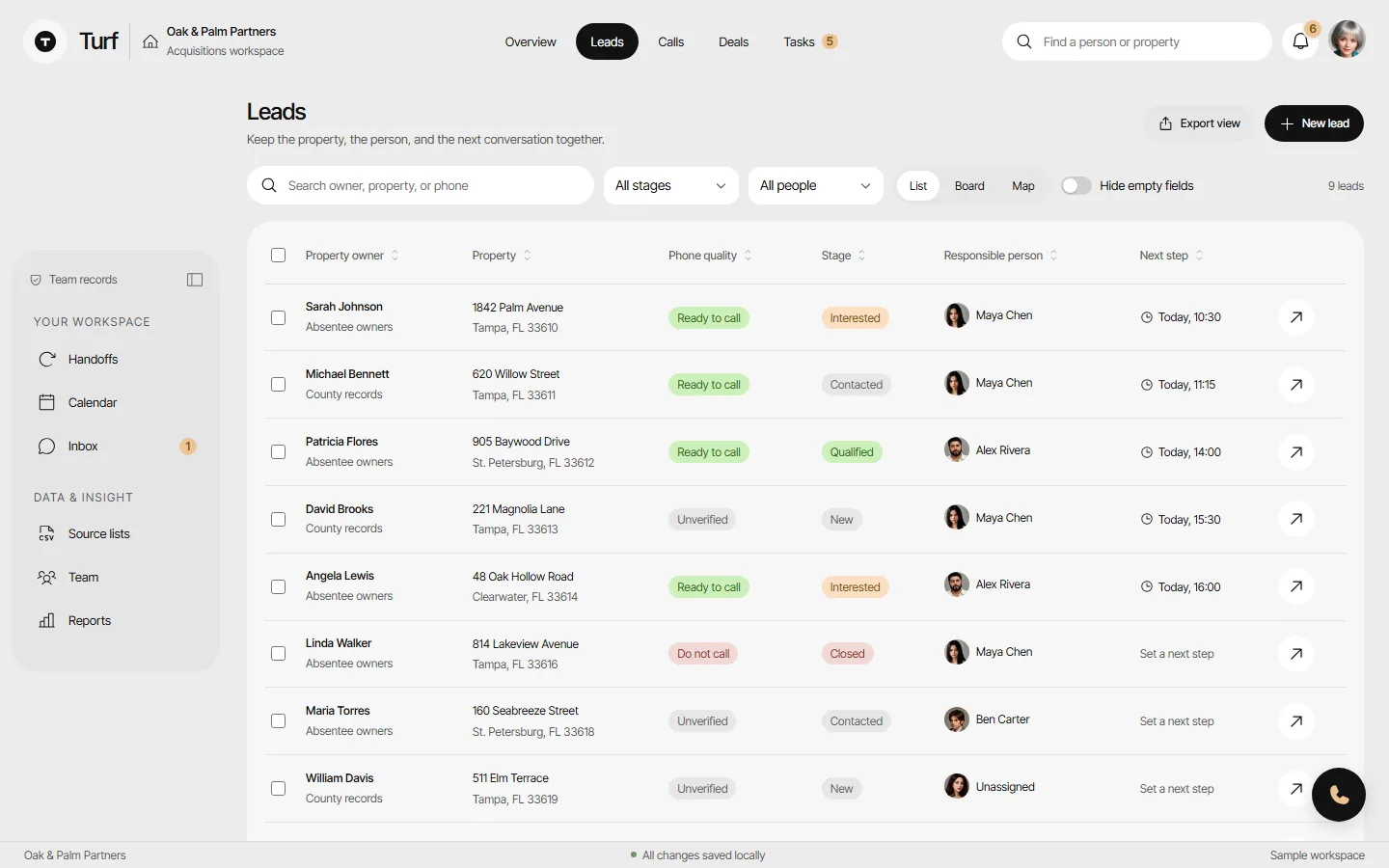The height and width of the screenshot is (868, 1389).
Task: Click Interested stage badge for Sarah Johnson
Action: (x=855, y=318)
